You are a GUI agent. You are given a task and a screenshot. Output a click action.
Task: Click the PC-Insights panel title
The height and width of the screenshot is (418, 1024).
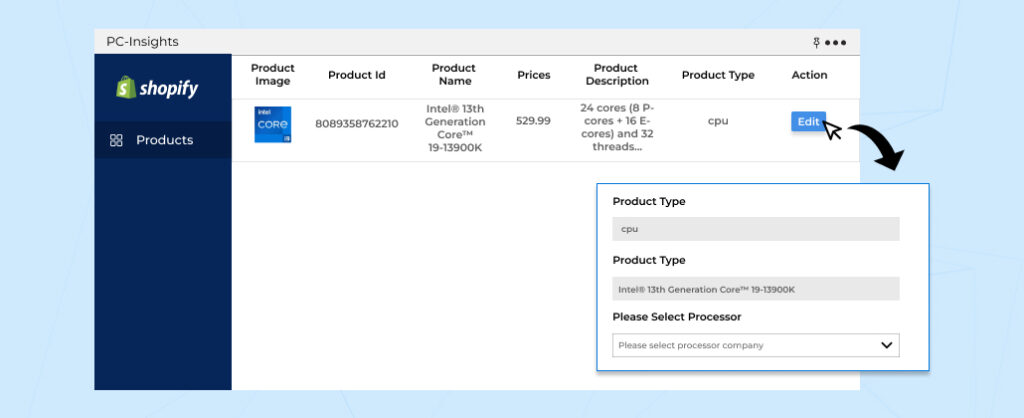click(142, 42)
